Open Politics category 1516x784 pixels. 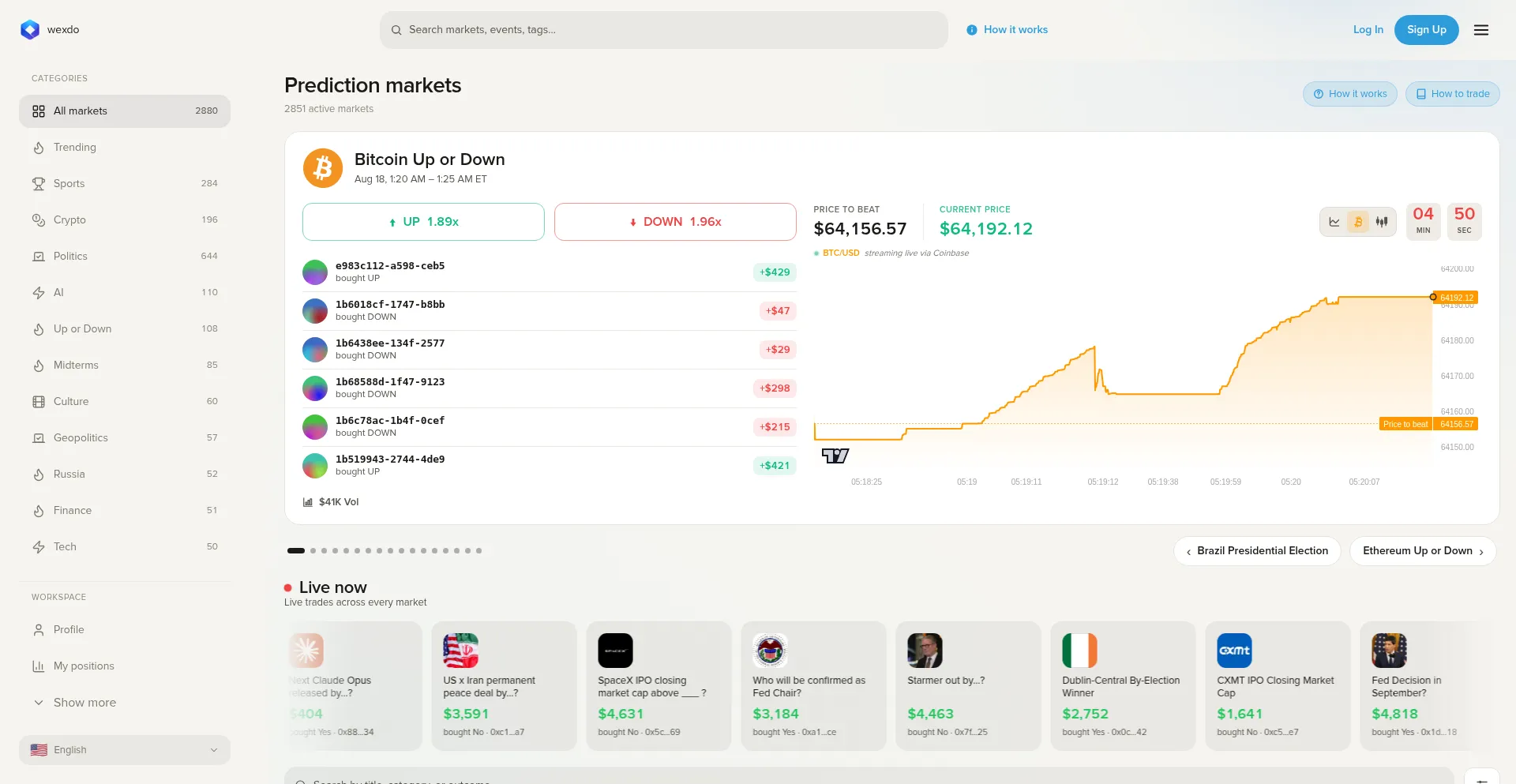[125, 257]
